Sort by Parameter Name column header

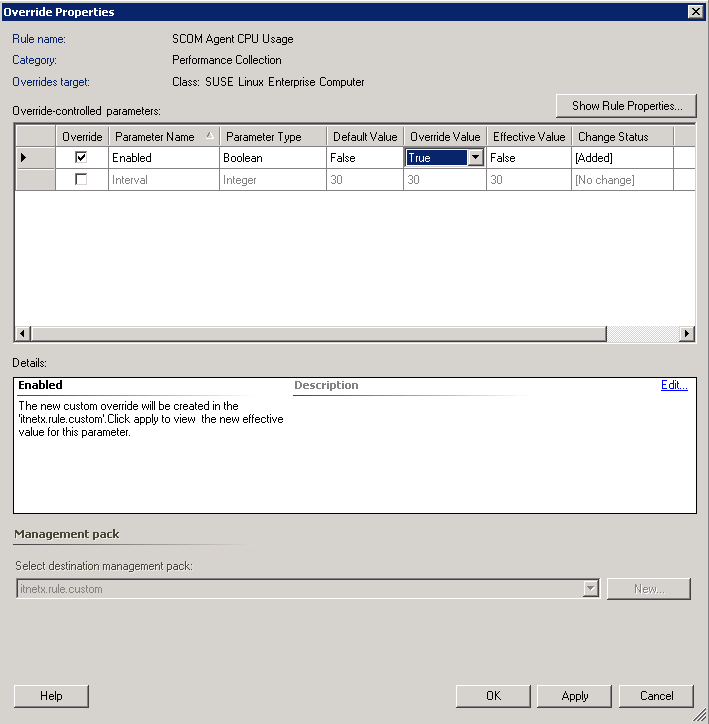[164, 137]
